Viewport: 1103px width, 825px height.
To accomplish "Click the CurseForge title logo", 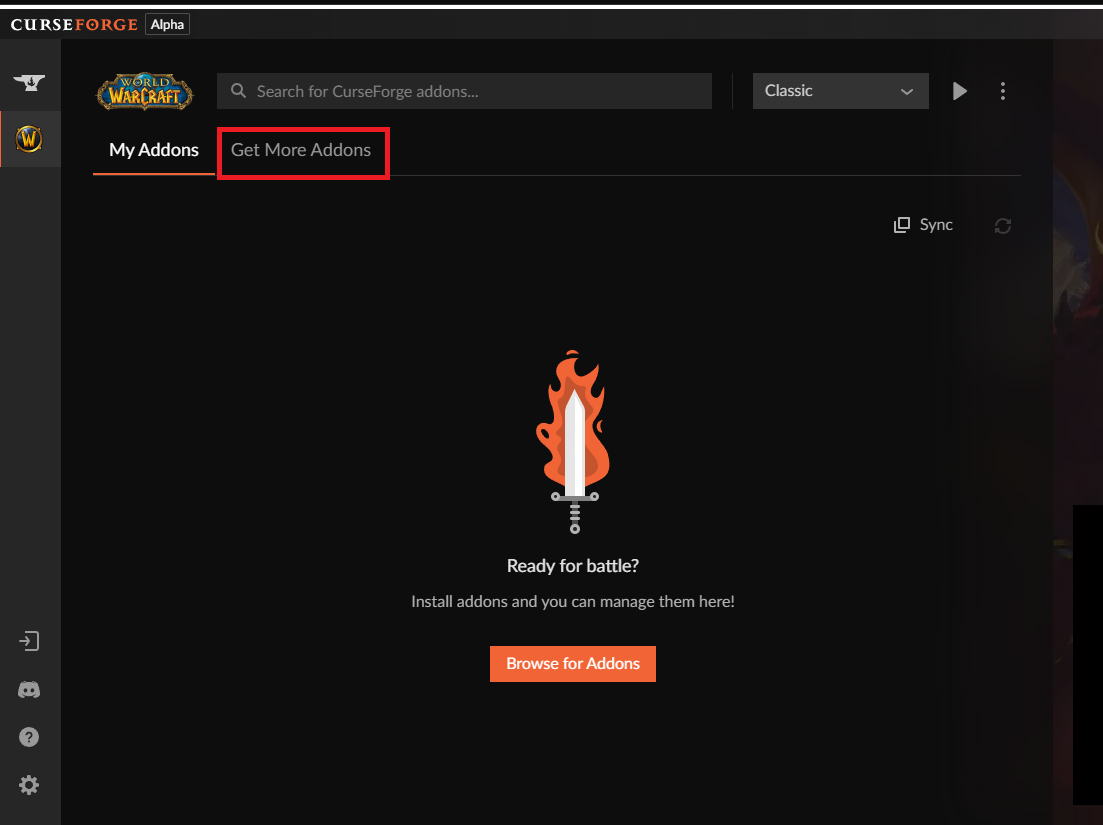I will point(74,25).
